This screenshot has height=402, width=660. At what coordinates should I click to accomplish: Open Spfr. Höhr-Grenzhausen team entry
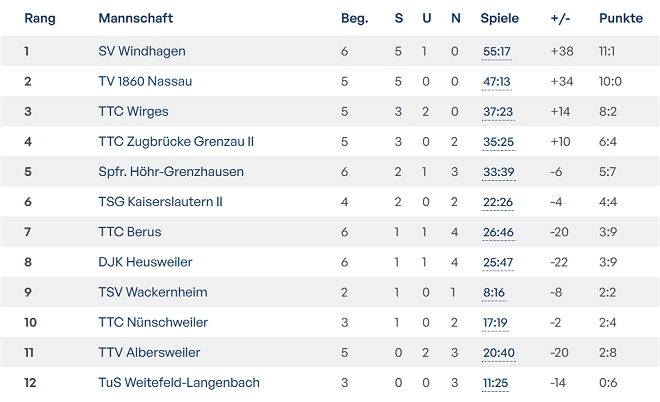pos(171,172)
